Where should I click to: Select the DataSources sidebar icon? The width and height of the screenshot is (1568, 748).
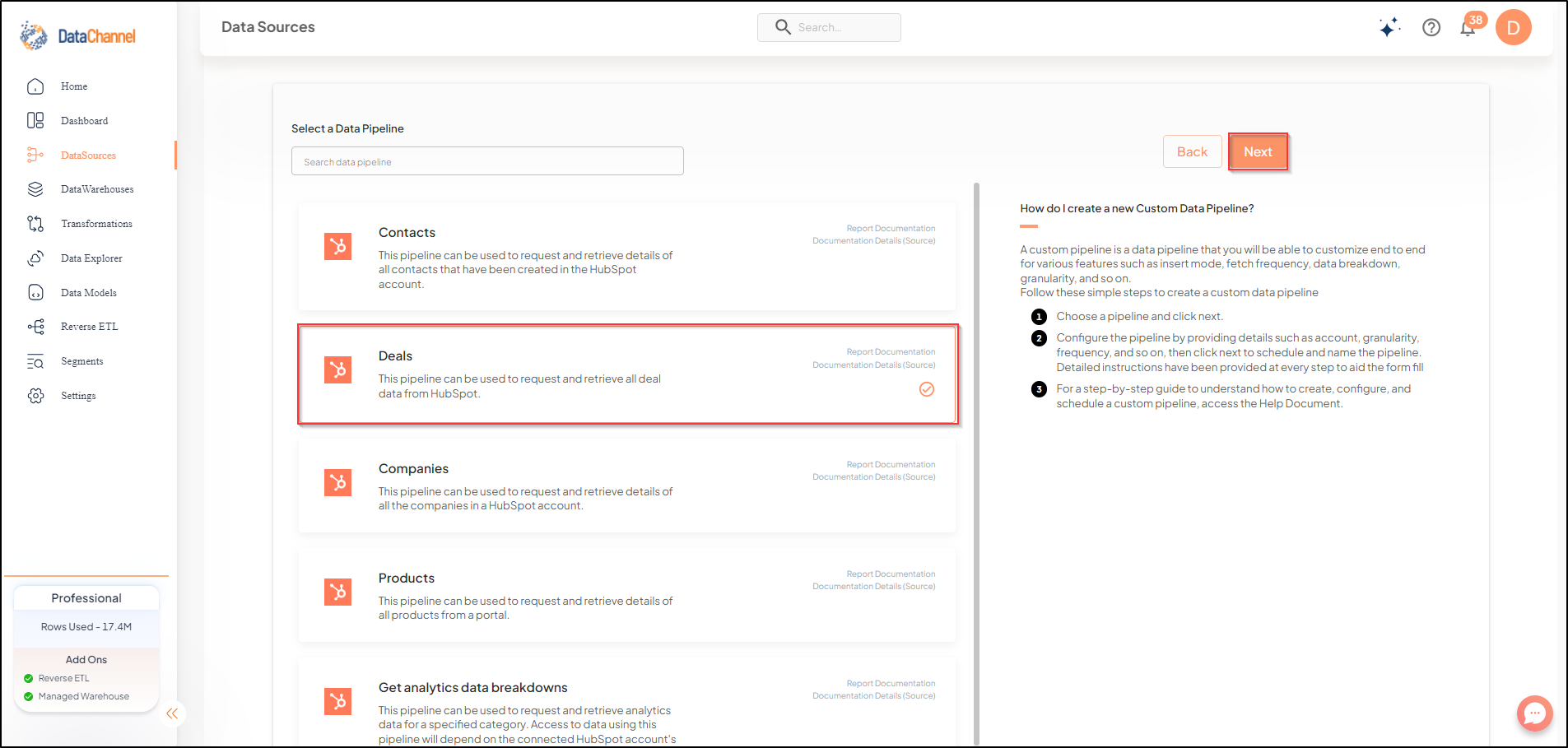pos(35,155)
